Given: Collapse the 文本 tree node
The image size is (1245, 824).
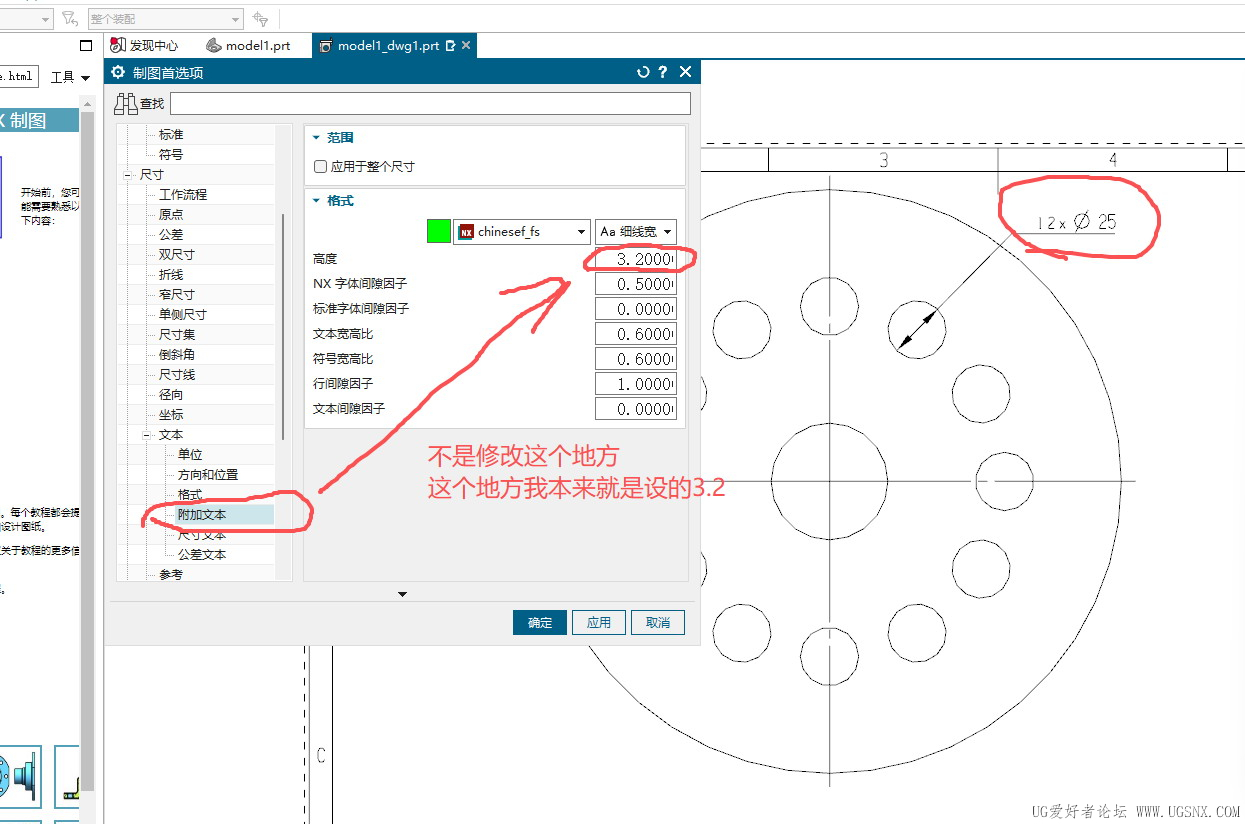Looking at the screenshot, I should (147, 435).
